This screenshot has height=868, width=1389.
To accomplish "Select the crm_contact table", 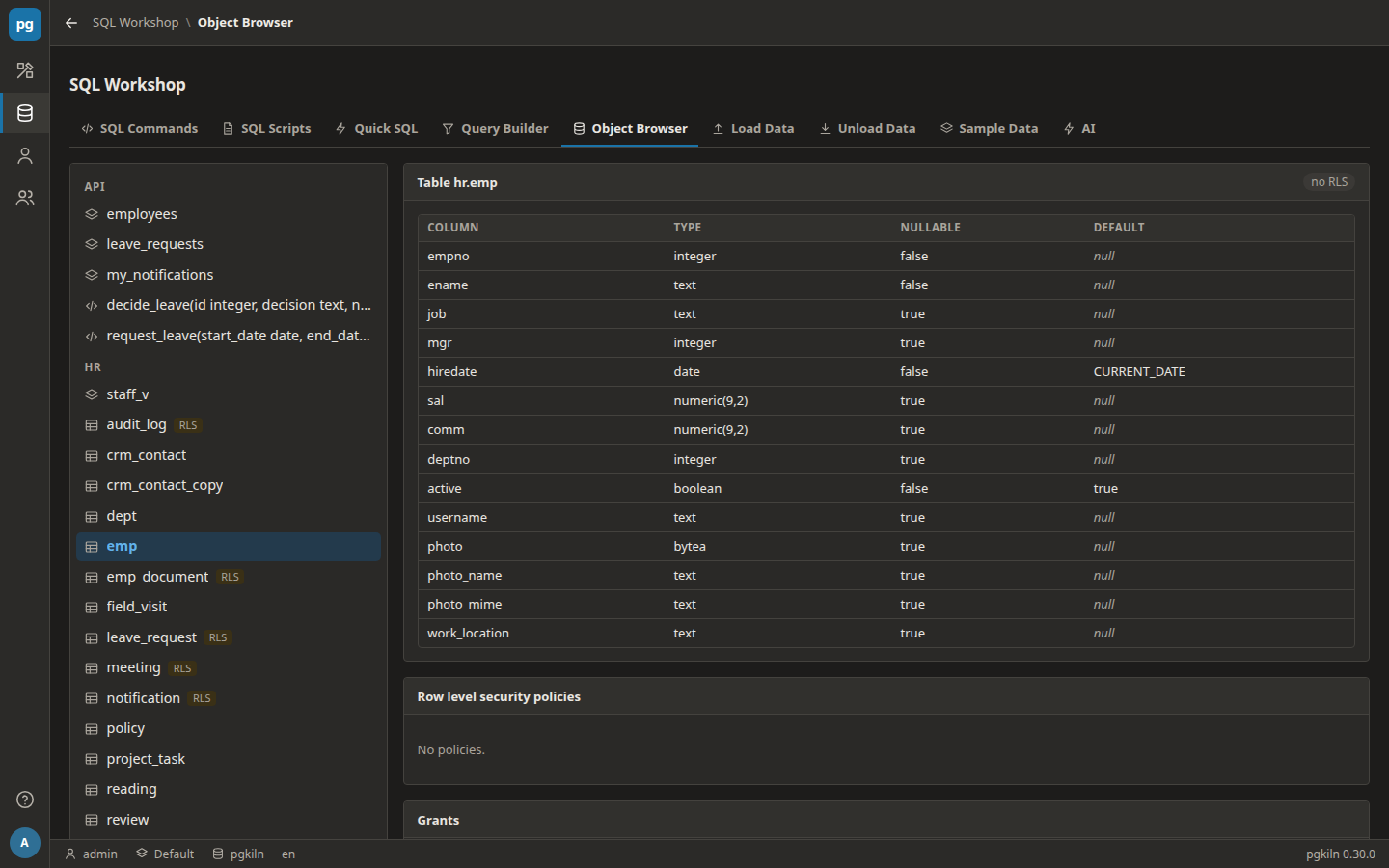I will point(229,455).
